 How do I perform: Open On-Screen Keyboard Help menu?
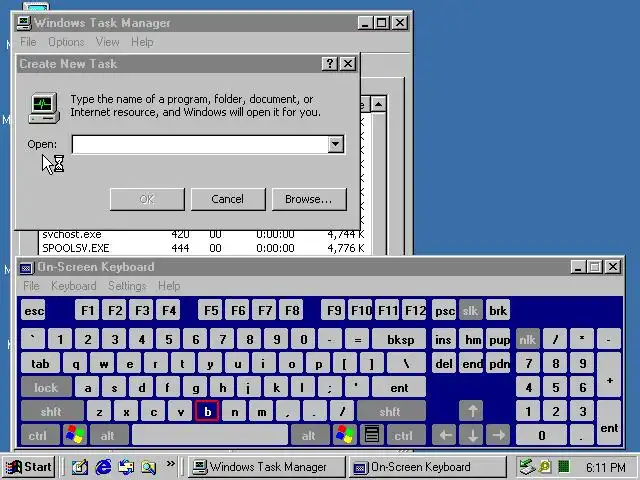click(x=169, y=286)
